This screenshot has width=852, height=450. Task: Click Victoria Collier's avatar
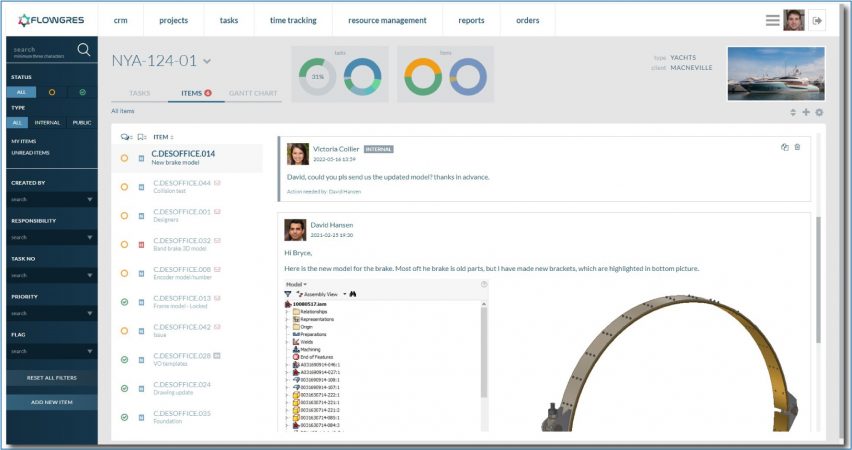tap(298, 154)
